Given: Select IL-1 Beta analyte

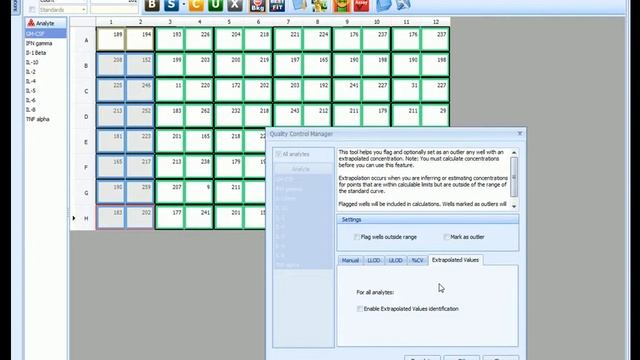Looking at the screenshot, I should click(46, 53).
